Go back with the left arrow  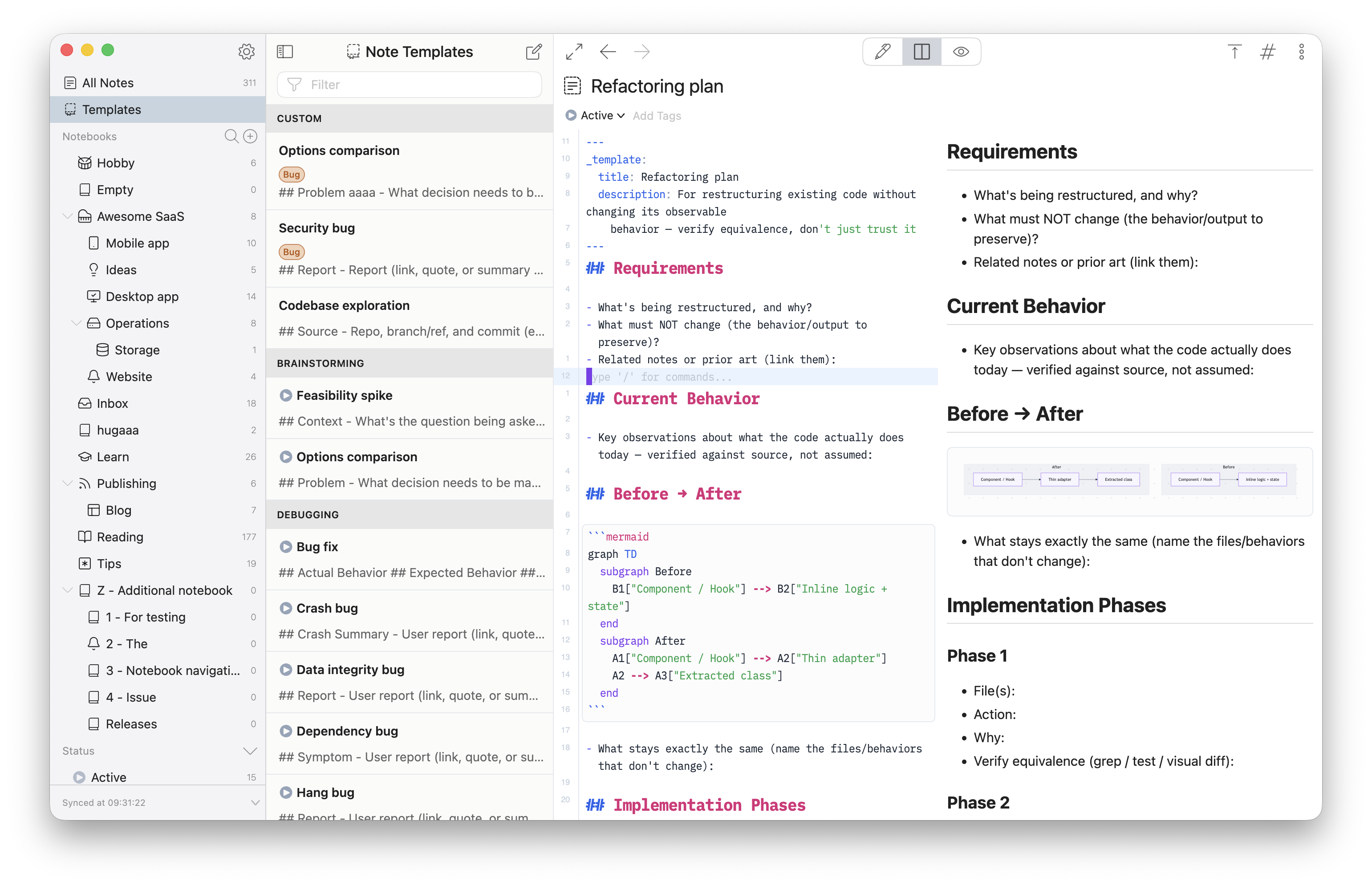608,52
